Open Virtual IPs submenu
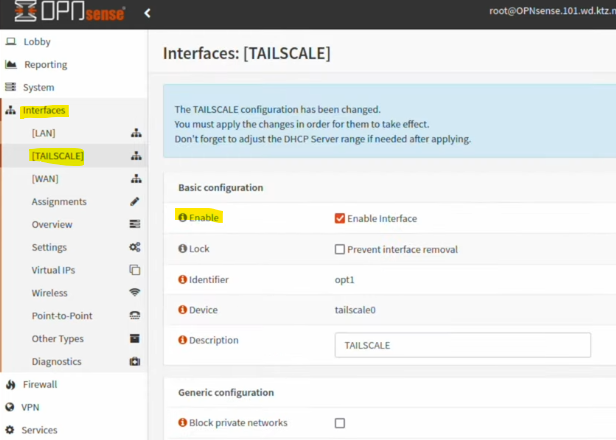The image size is (616, 440). pos(53,270)
